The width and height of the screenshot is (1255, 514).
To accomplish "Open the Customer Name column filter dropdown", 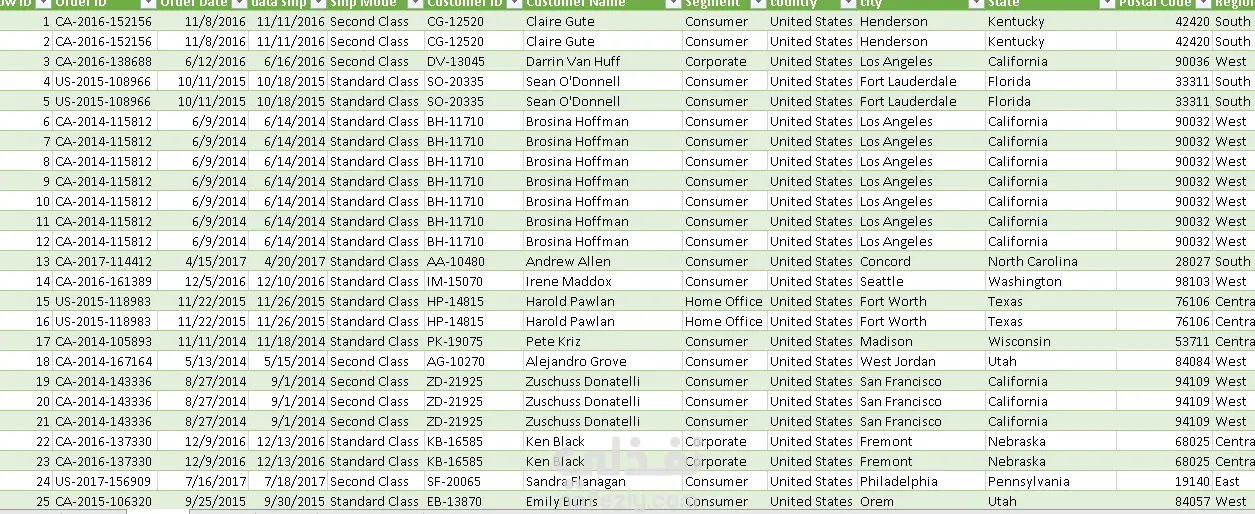I will 674,4.
